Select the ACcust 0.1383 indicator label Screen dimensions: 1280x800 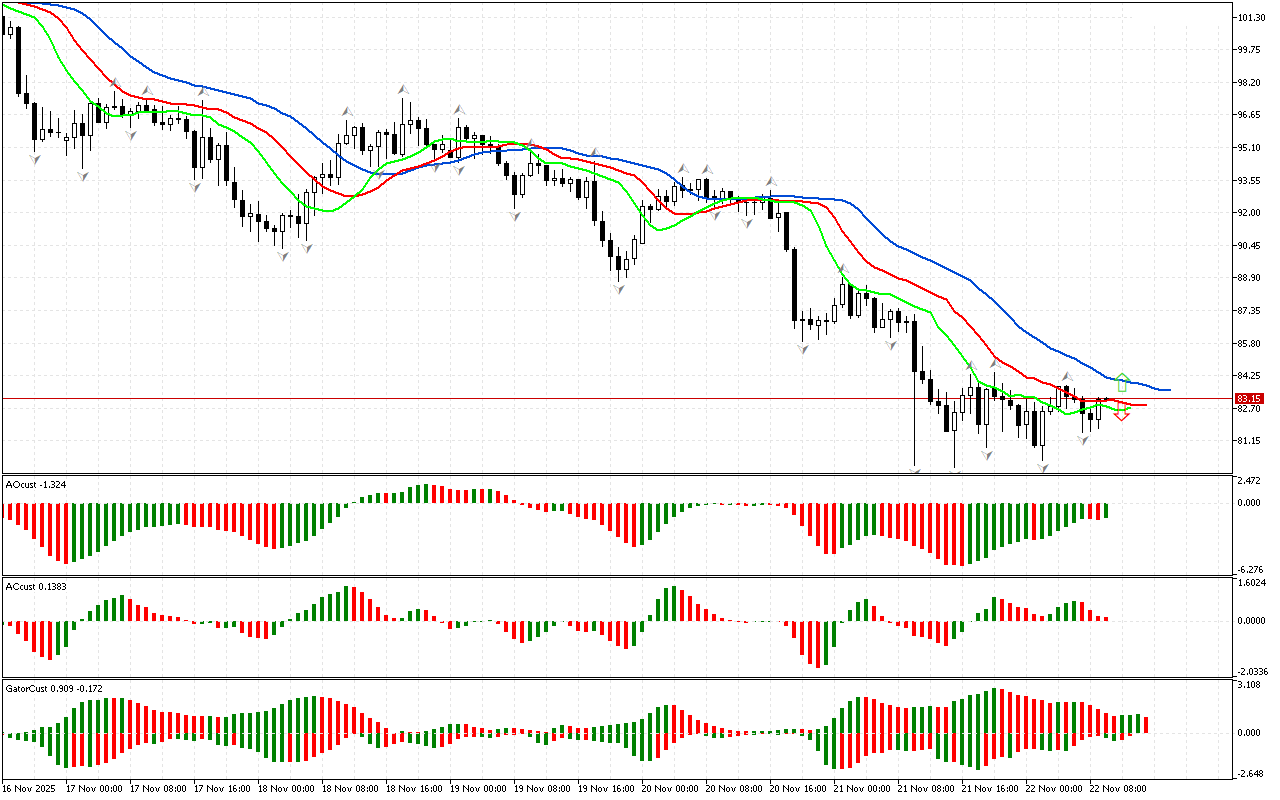pos(38,586)
